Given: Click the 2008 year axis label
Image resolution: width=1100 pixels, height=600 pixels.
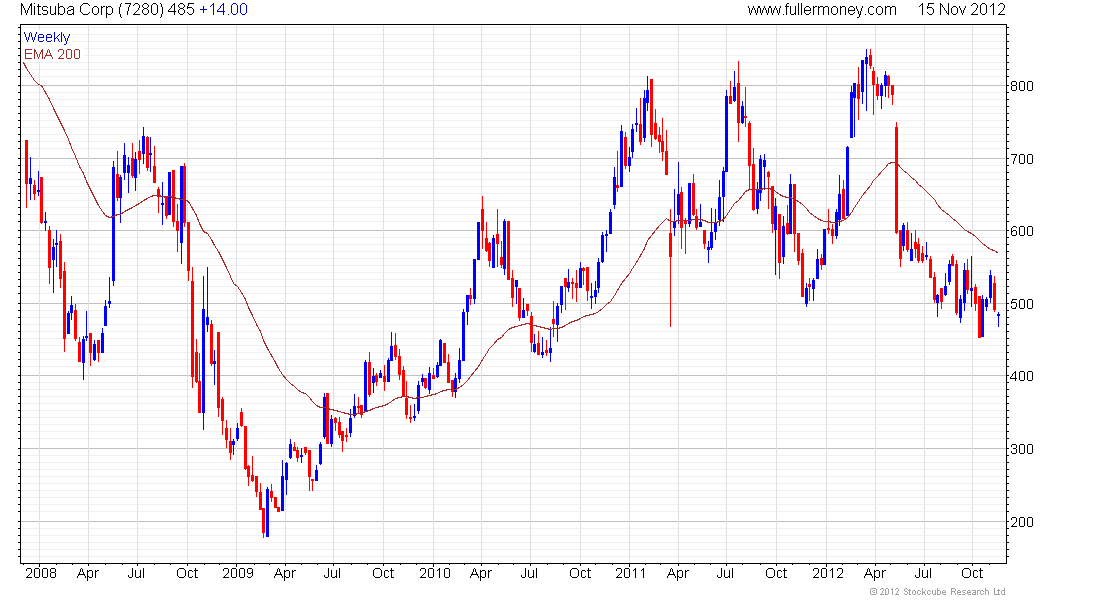Looking at the screenshot, I should point(41,573).
